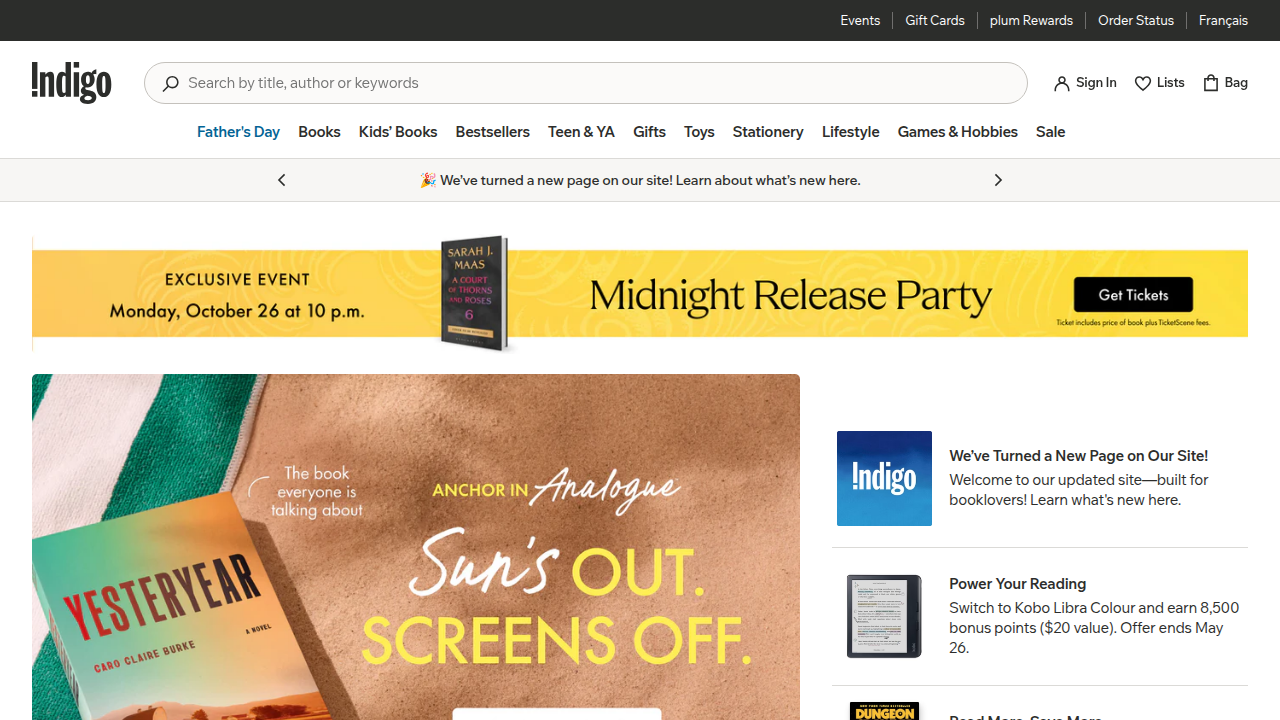Open Games & Hobbies menu

click(x=958, y=132)
